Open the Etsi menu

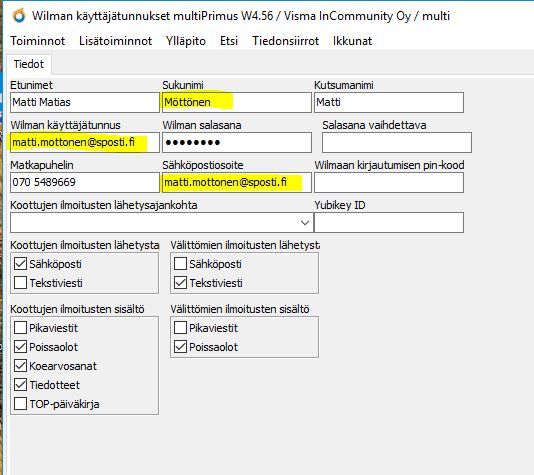(229, 41)
